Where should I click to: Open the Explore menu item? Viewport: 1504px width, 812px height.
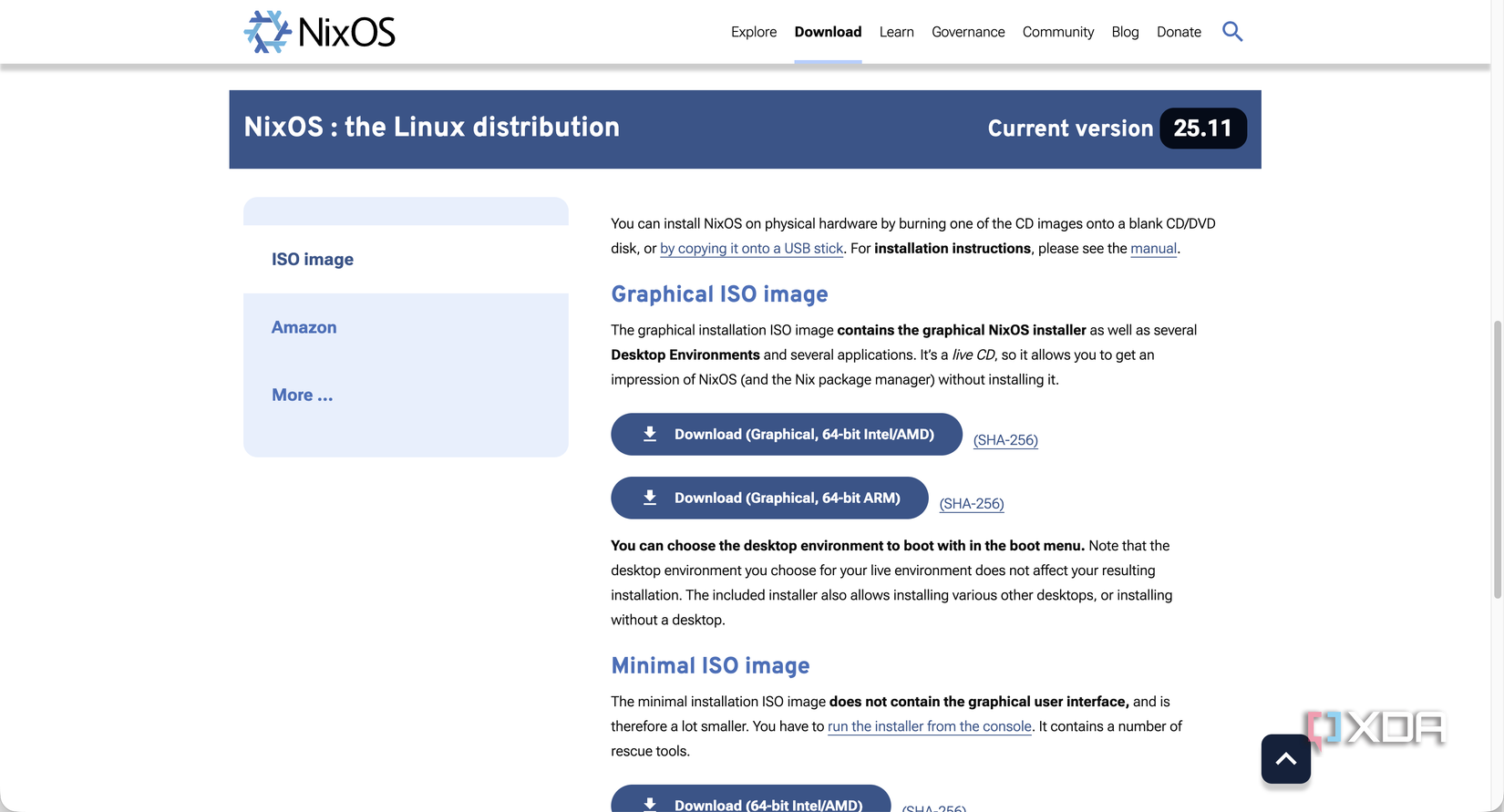[x=754, y=32]
